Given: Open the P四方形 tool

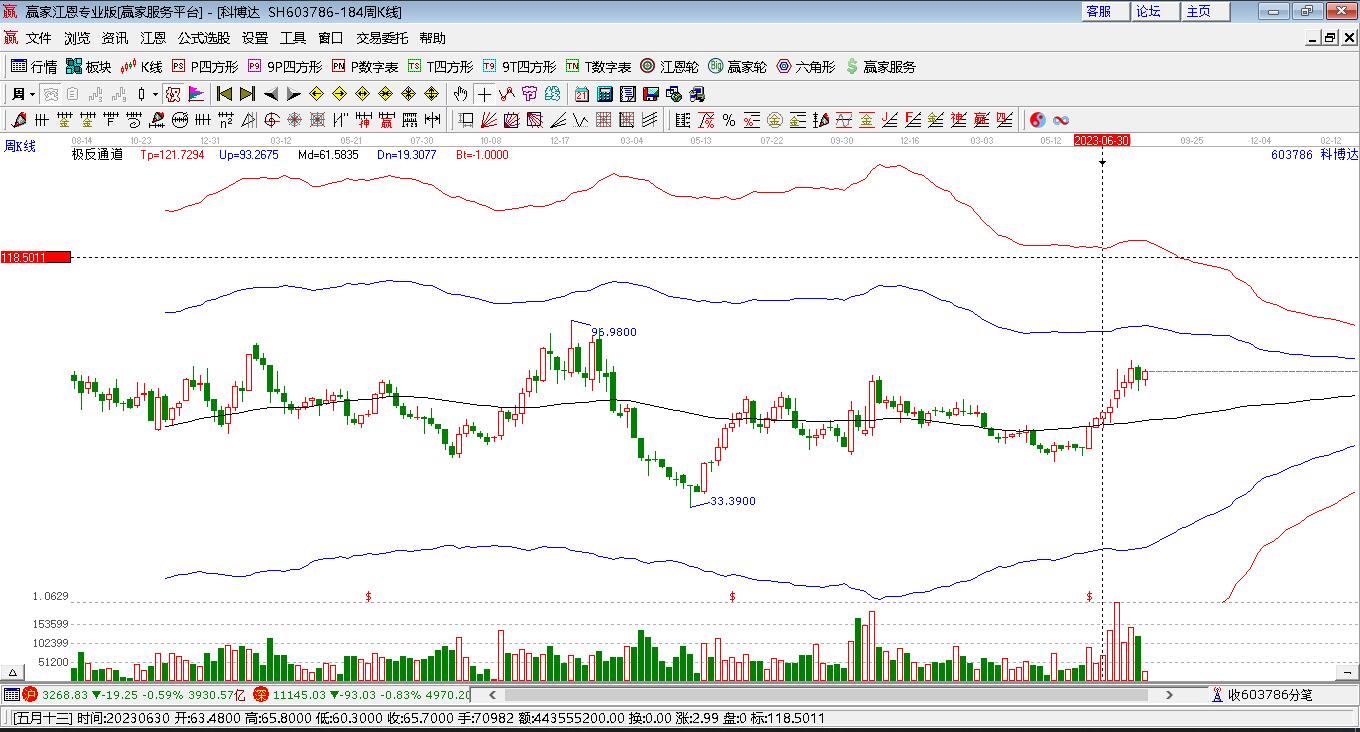Looking at the screenshot, I should click(x=205, y=67).
